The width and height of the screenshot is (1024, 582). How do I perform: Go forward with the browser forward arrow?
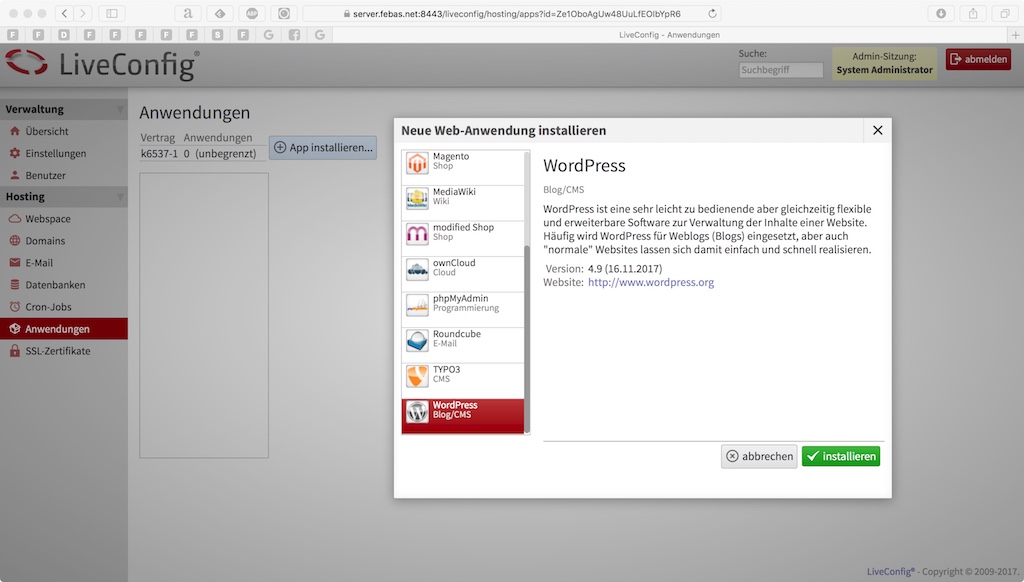82,13
